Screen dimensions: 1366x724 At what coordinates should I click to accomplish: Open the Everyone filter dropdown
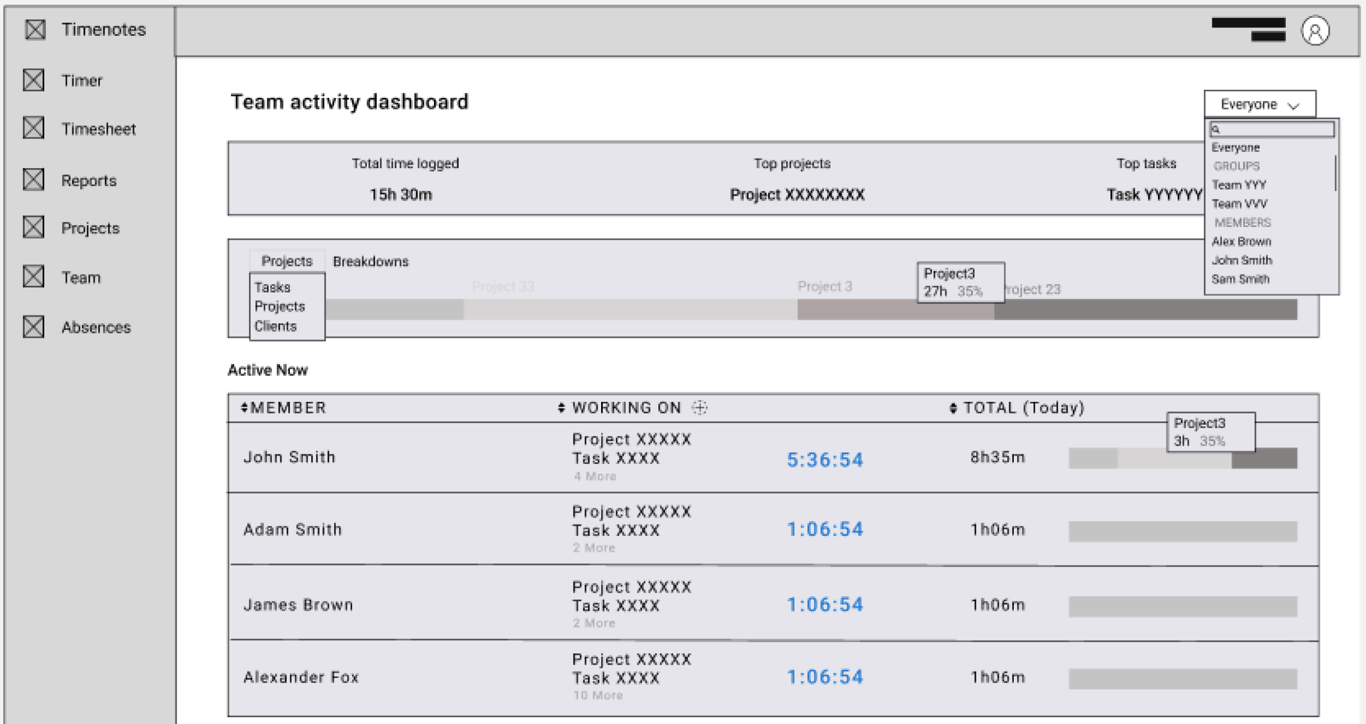(x=1260, y=104)
